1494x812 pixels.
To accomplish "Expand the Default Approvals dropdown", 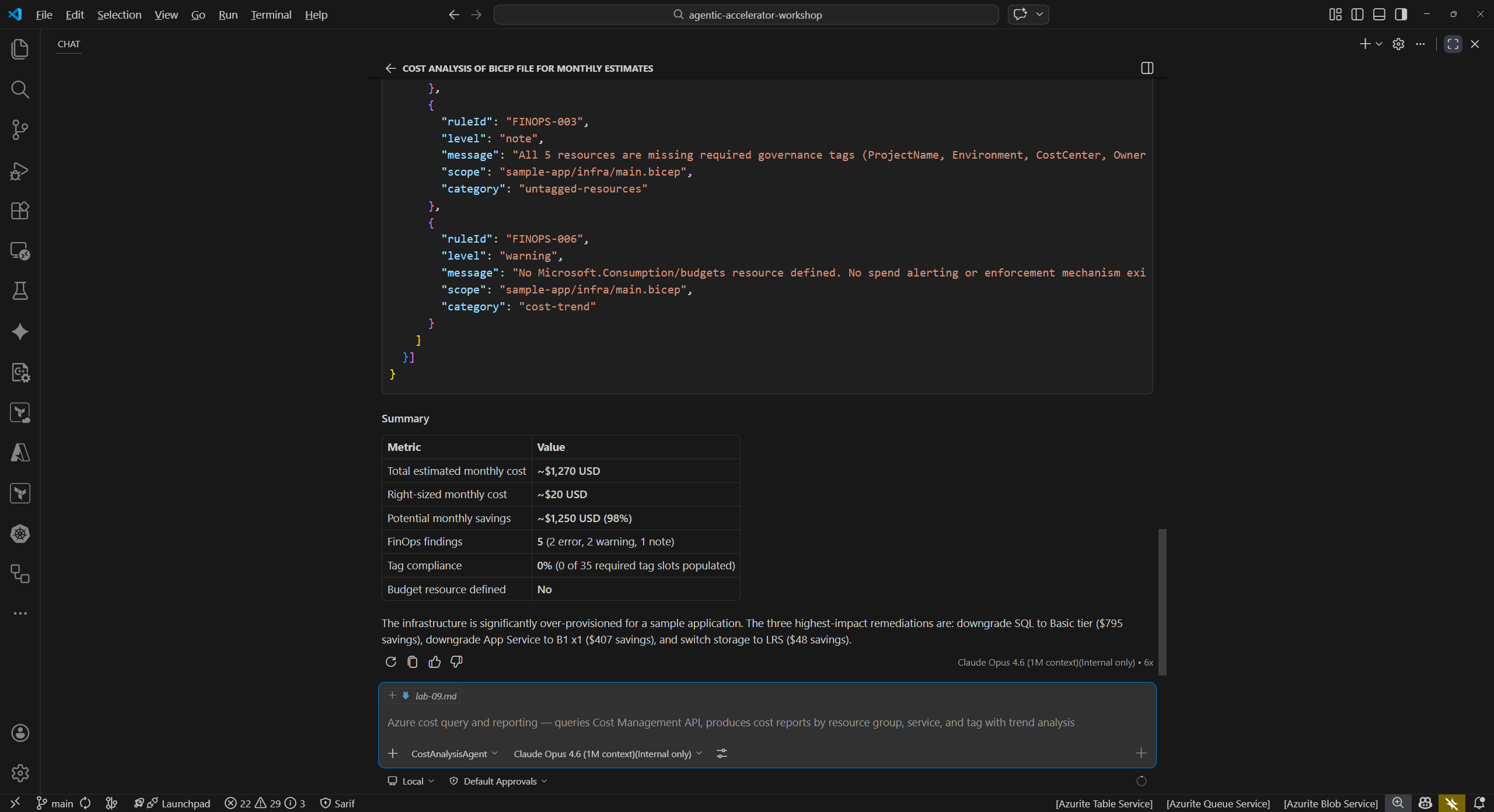I will point(500,781).
